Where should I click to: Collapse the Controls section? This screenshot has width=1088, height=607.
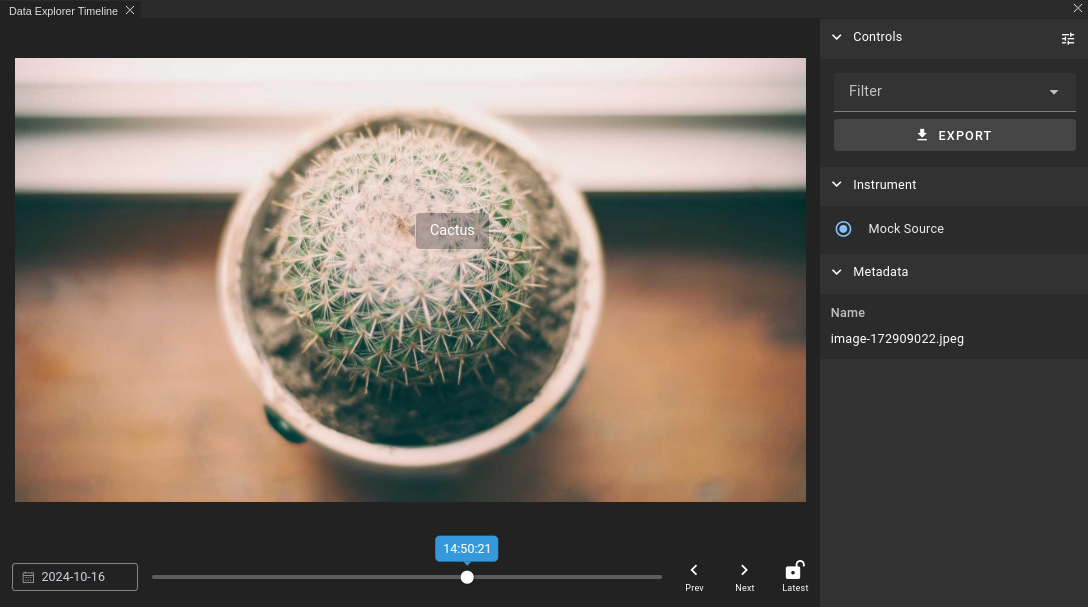837,37
